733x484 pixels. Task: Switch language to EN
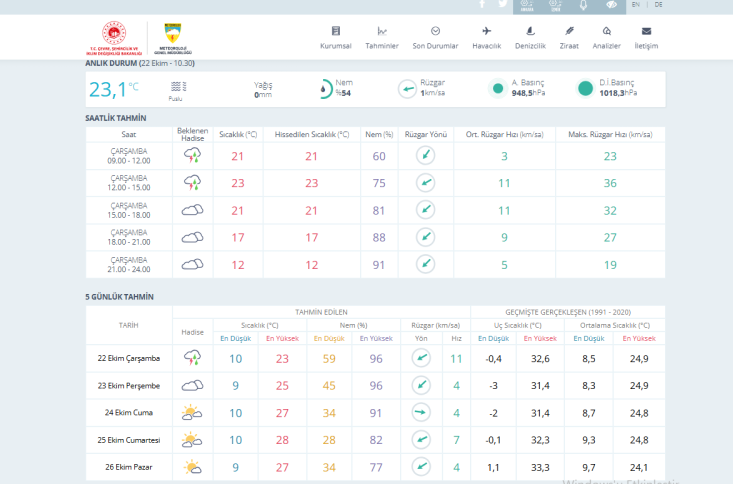coord(636,5)
